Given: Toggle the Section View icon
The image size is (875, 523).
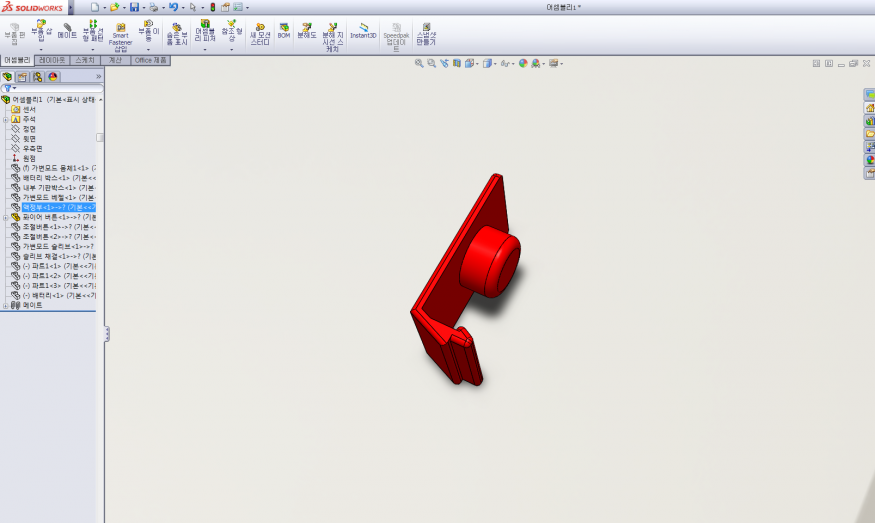Looking at the screenshot, I should [x=456, y=63].
